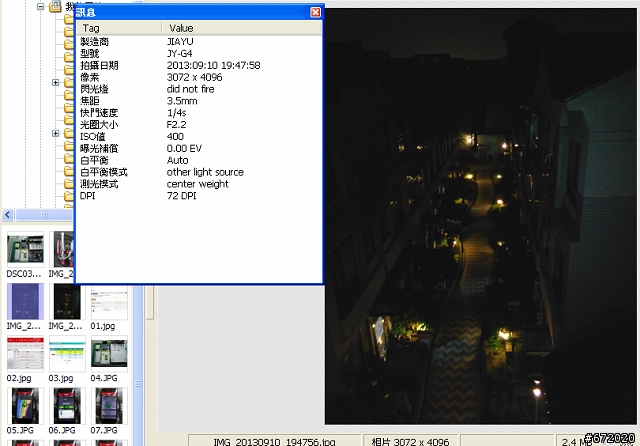This screenshot has width=640, height=446.
Task: Select the 400 ISO value
Action: point(175,136)
